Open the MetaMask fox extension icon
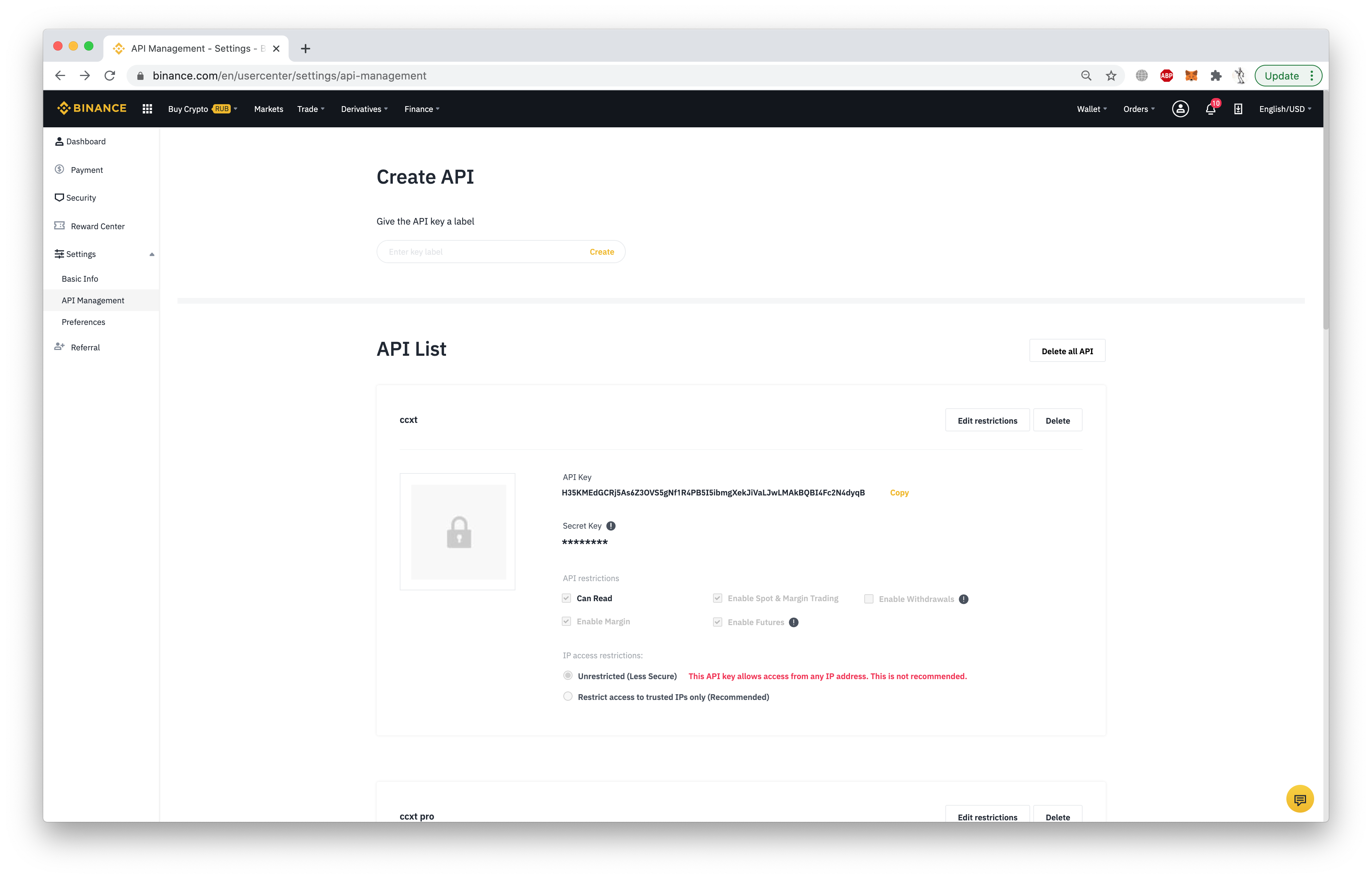This screenshot has height=879, width=1372. [x=1191, y=76]
